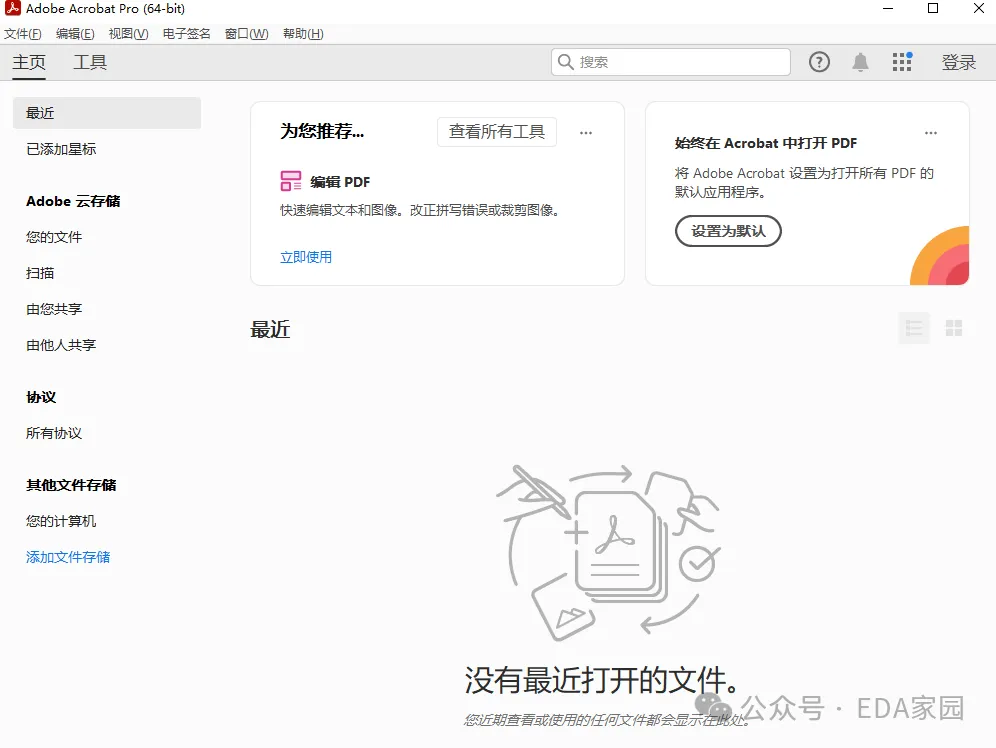Screen dimensions: 996x748
Task: Click the 添加文件存储 link
Action: 68,557
